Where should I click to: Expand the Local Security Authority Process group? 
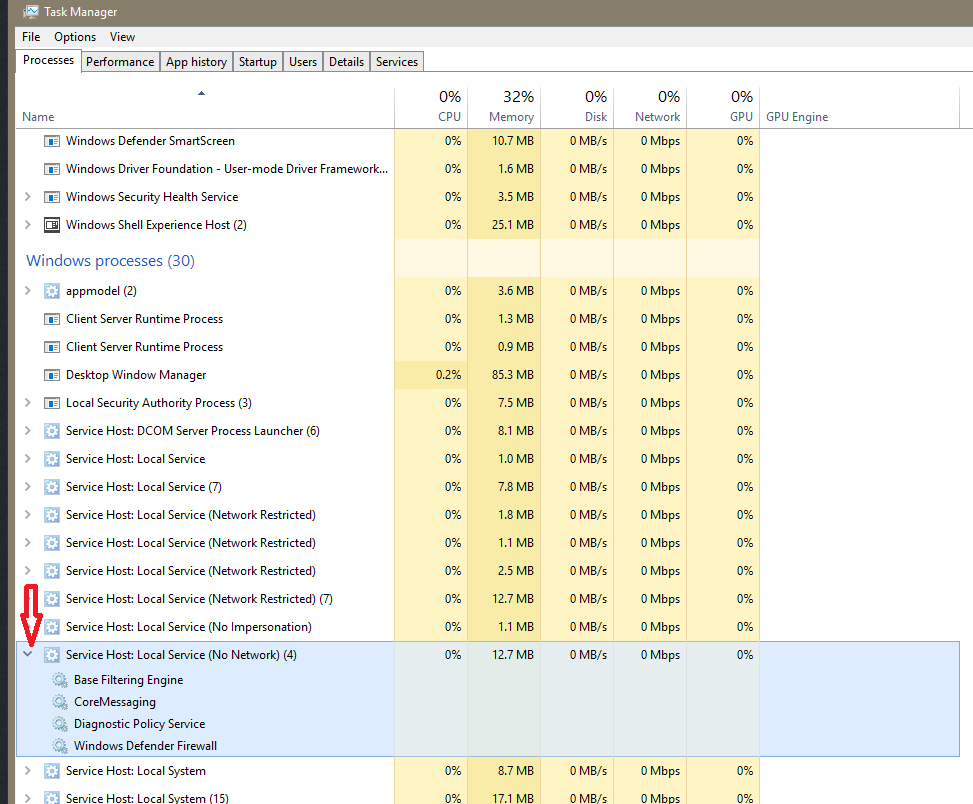28,403
